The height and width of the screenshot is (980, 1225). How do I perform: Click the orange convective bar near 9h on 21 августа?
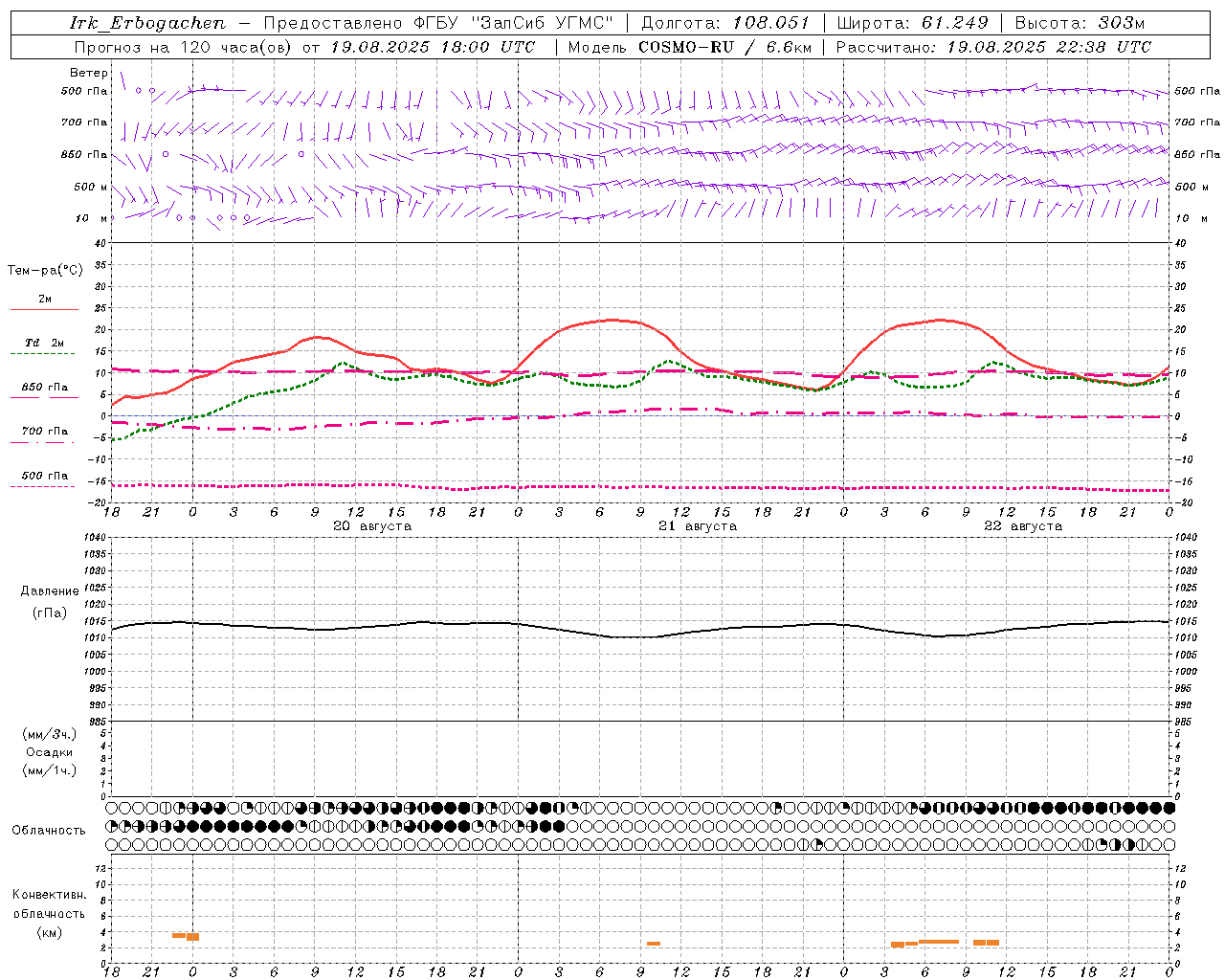[x=654, y=944]
